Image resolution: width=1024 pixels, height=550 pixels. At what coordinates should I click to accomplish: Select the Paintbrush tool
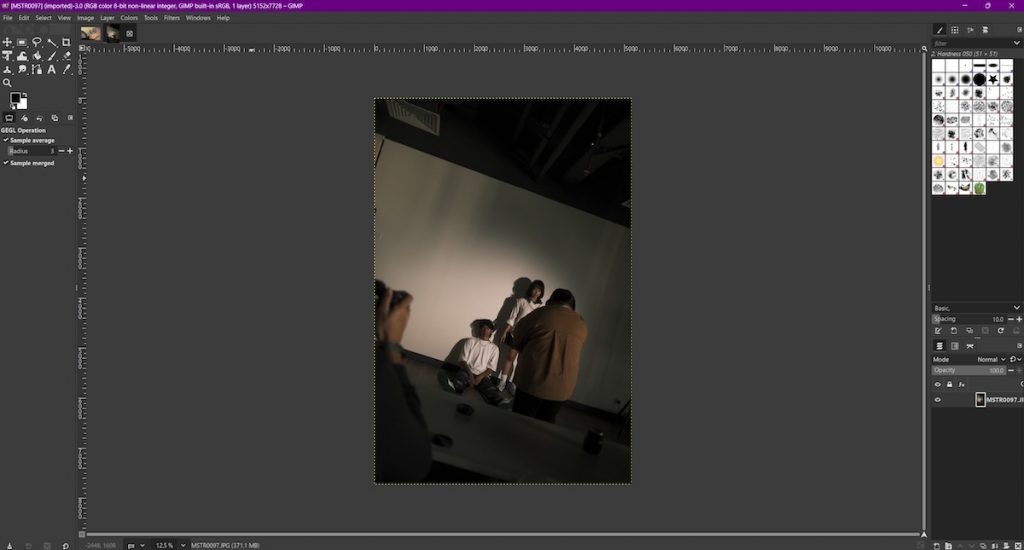tap(52, 56)
